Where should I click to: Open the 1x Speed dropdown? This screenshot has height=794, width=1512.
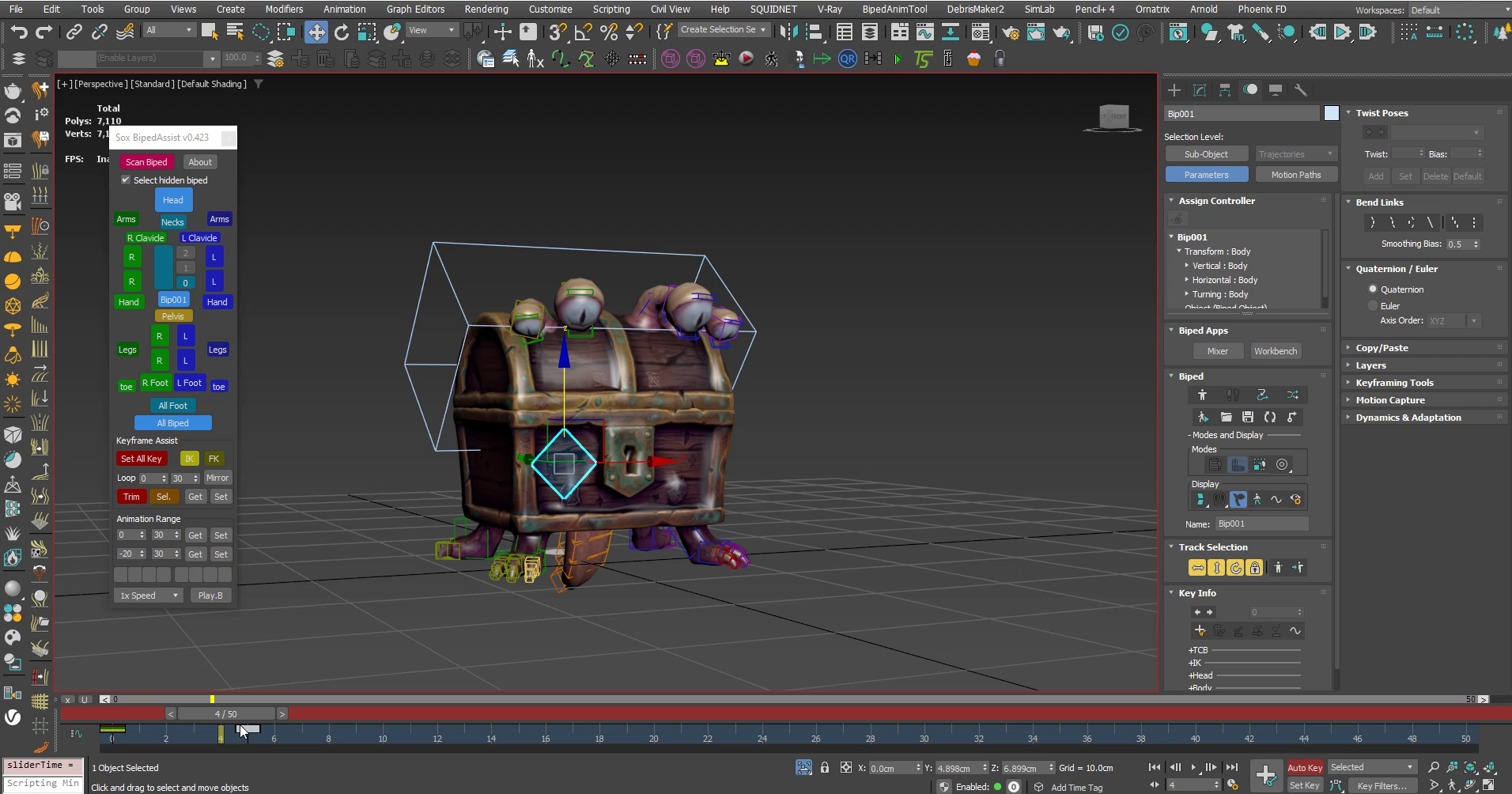149,595
